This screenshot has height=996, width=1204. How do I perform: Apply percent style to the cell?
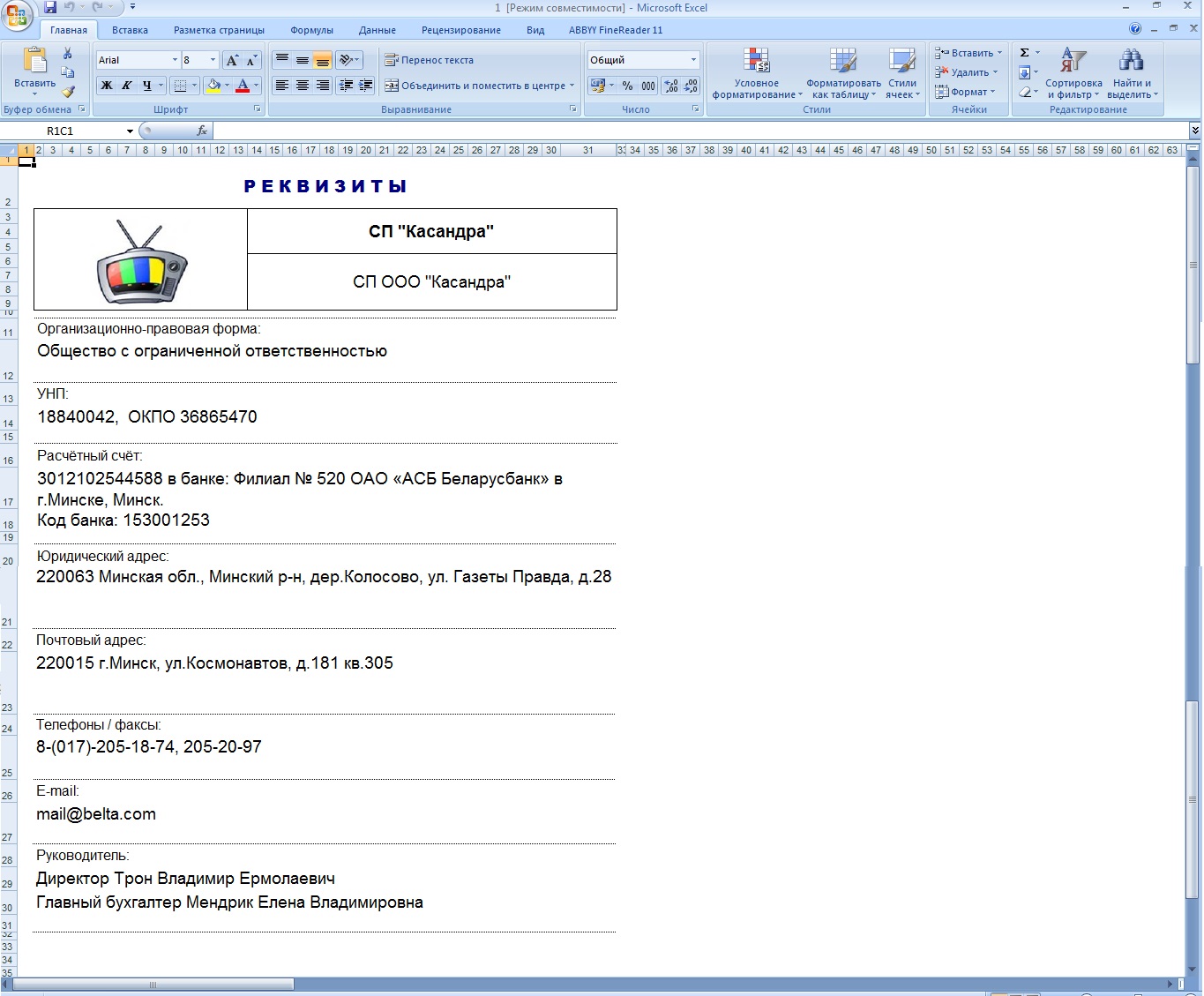click(627, 86)
